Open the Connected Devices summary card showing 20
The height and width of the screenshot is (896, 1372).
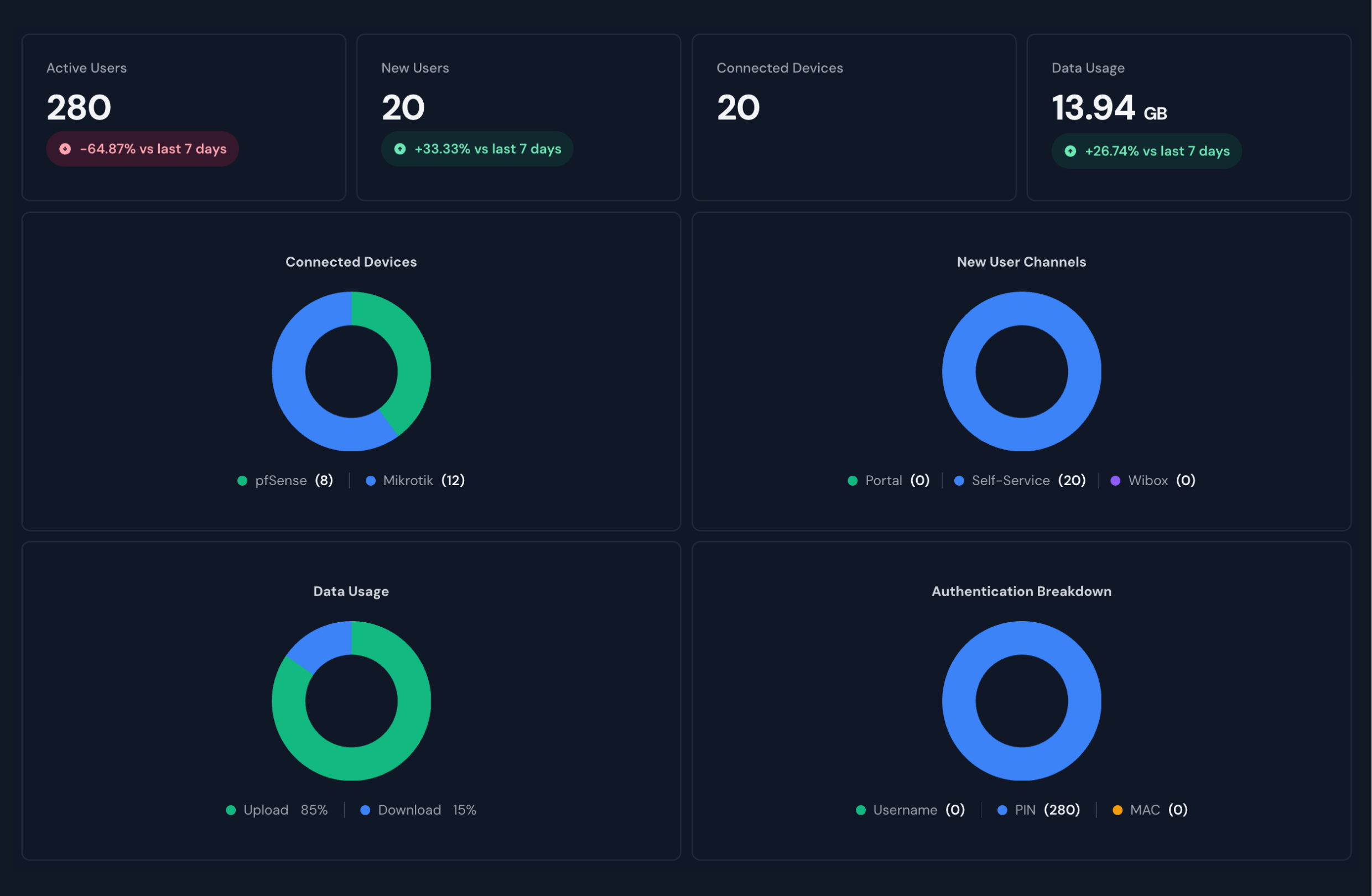tap(853, 118)
